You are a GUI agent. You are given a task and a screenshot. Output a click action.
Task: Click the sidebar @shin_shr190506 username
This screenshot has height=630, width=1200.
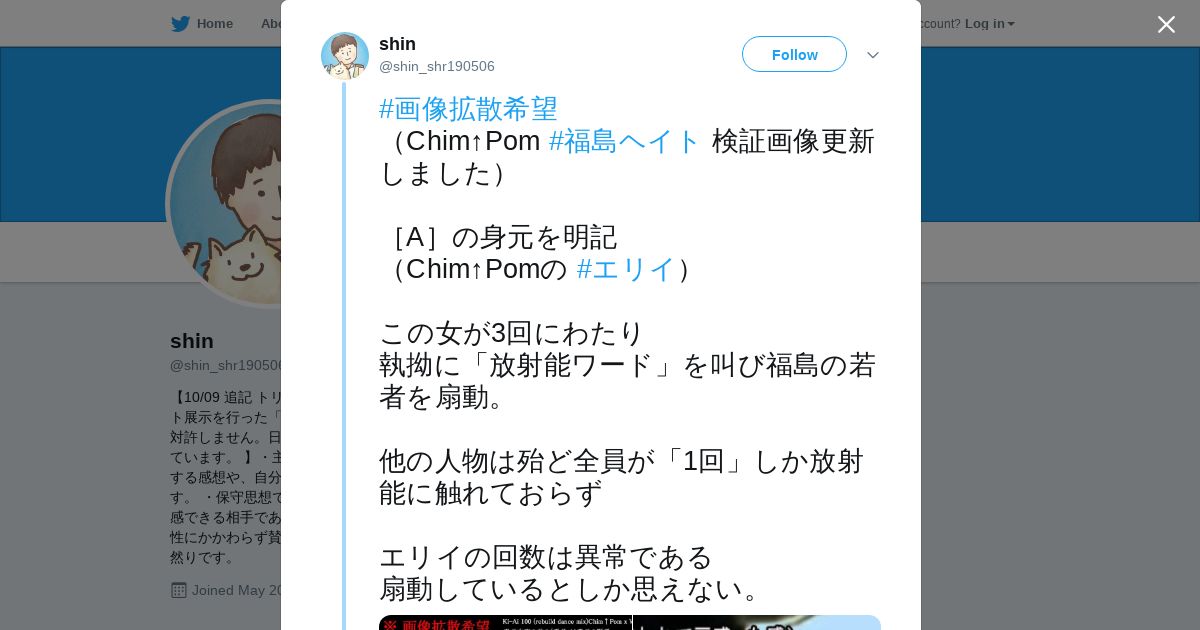226,366
